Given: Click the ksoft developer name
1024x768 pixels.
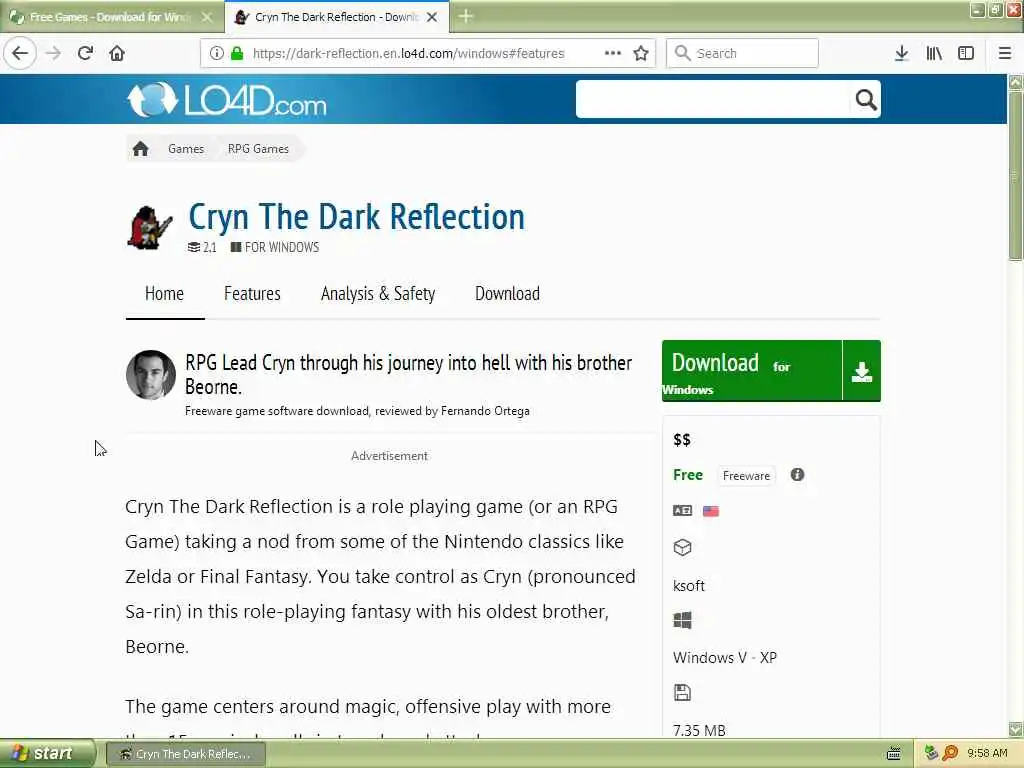Looking at the screenshot, I should [x=689, y=586].
